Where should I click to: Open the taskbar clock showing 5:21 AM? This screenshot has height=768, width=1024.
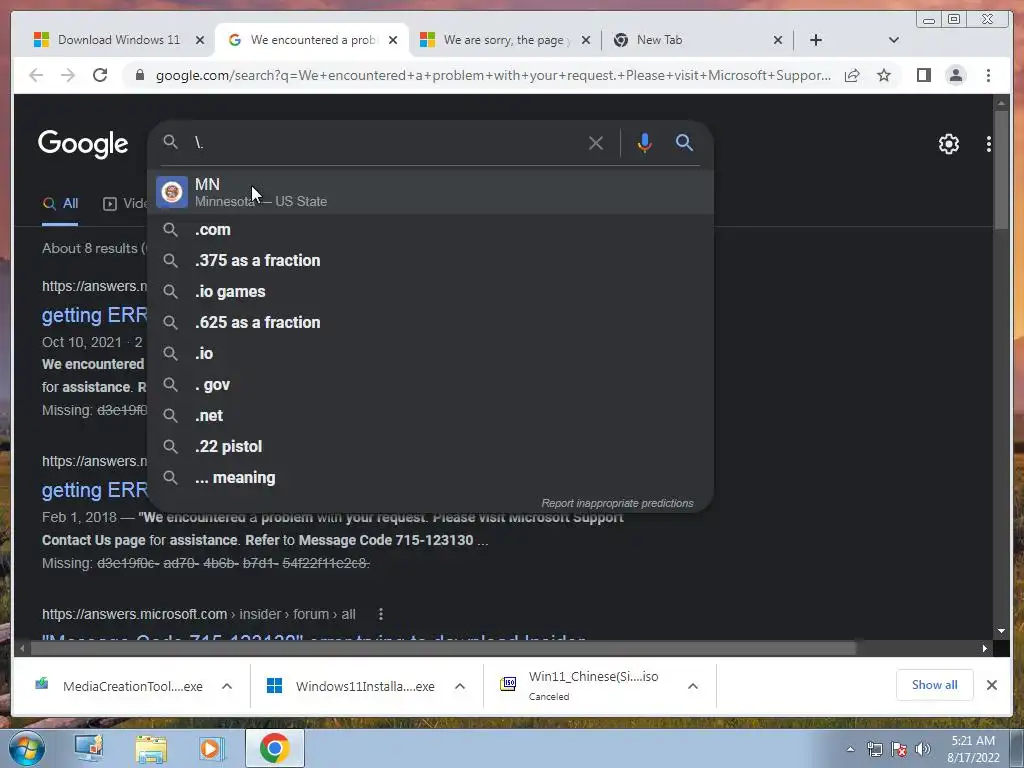coord(973,749)
